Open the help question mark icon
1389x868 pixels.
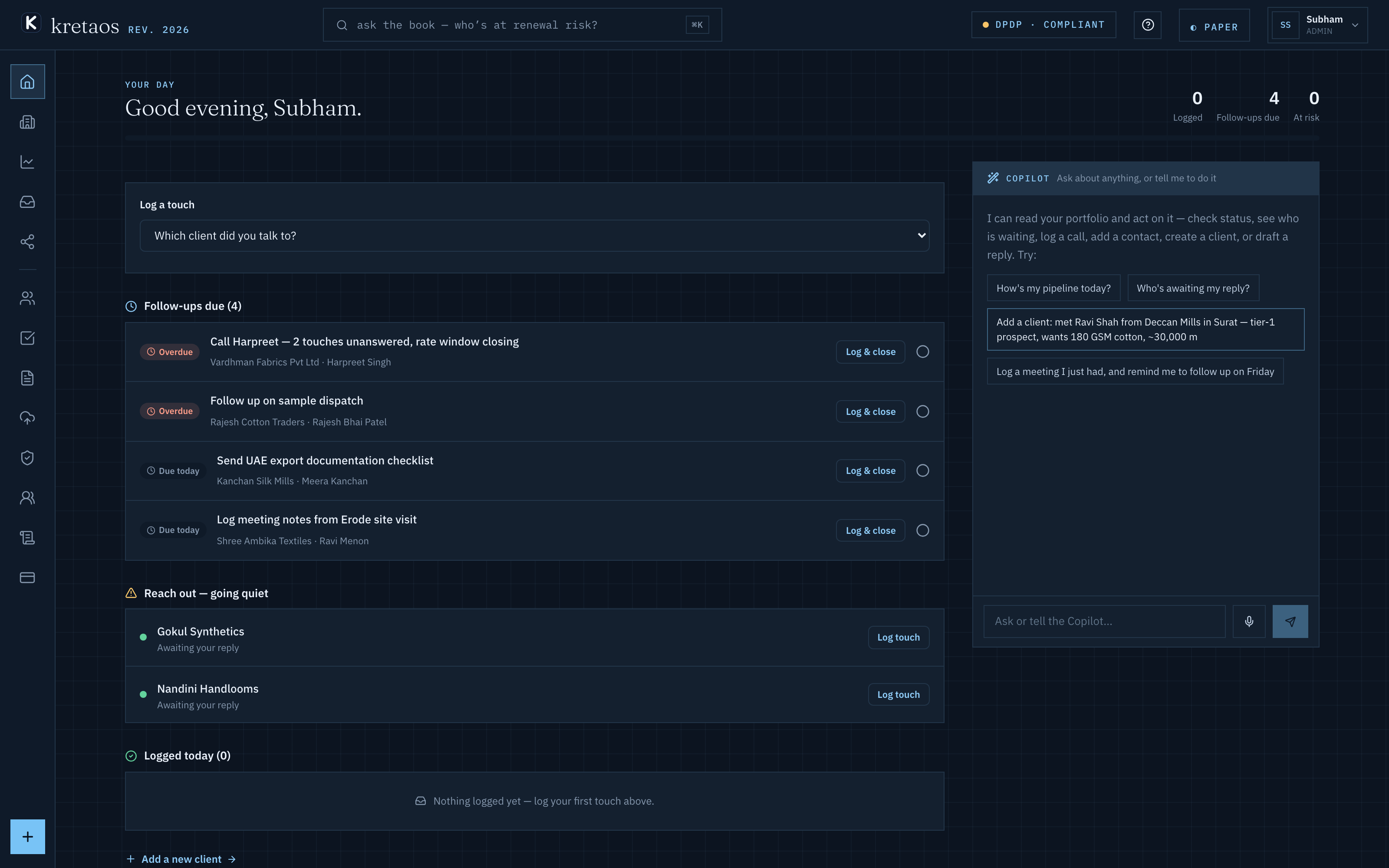click(1147, 25)
